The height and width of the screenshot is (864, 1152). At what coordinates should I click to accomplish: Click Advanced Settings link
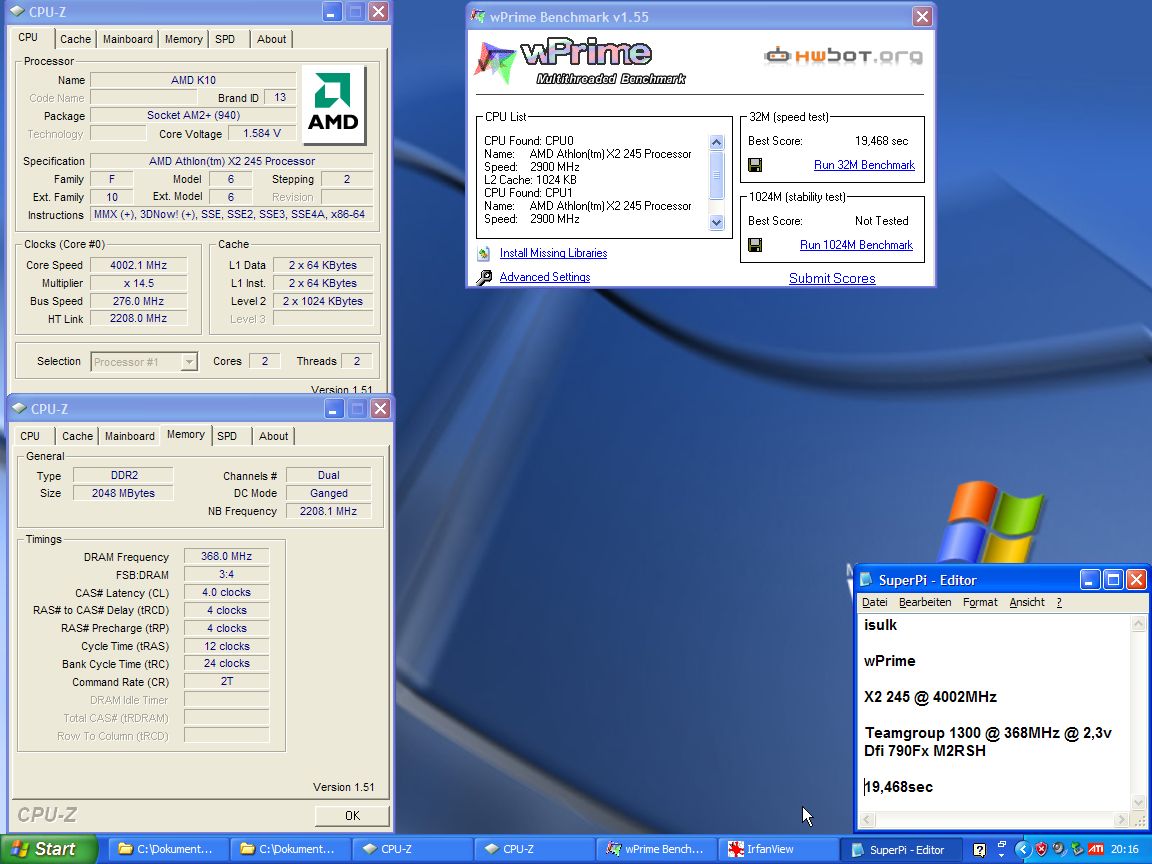(x=545, y=277)
